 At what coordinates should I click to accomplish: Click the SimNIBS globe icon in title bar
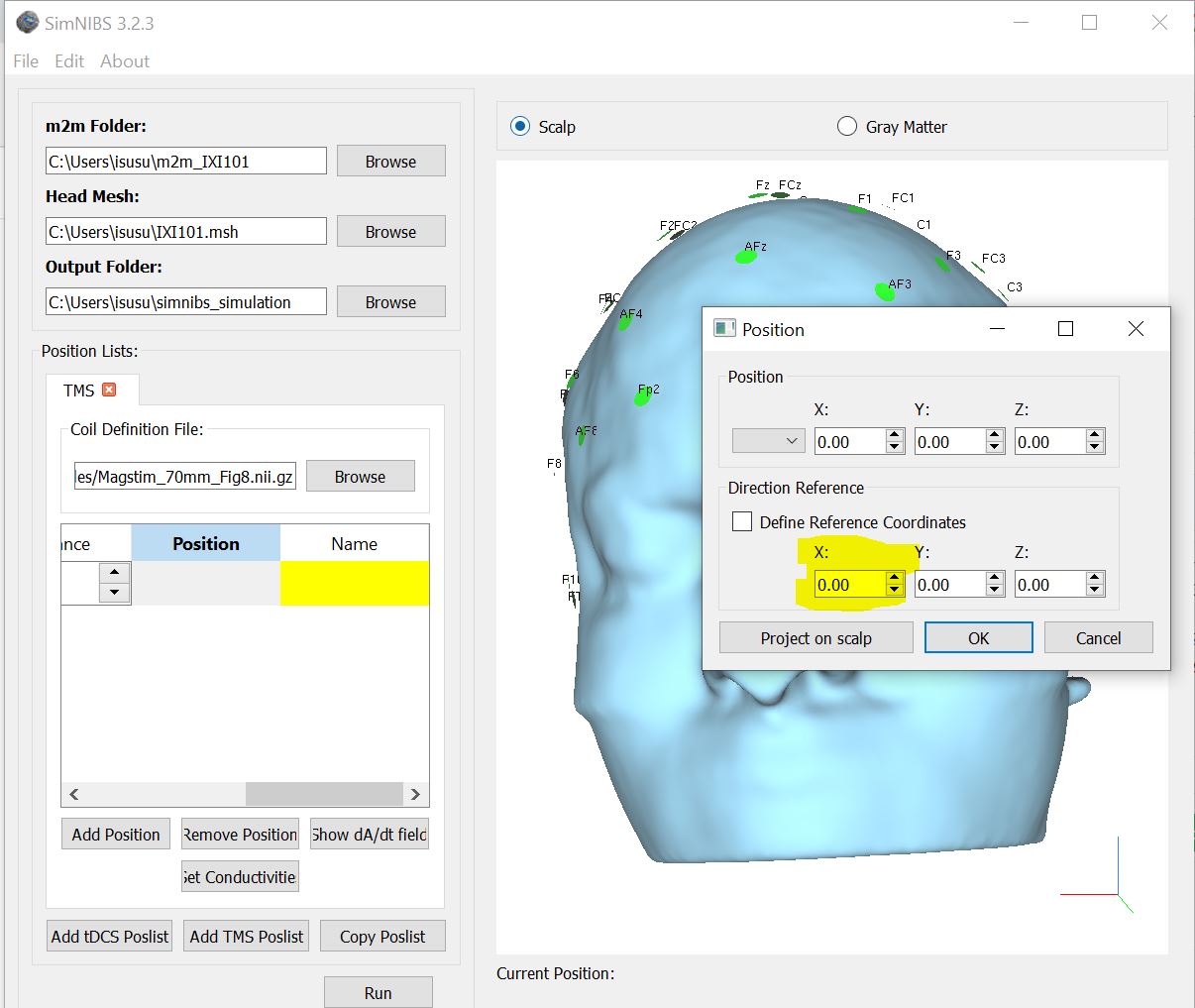(27, 21)
